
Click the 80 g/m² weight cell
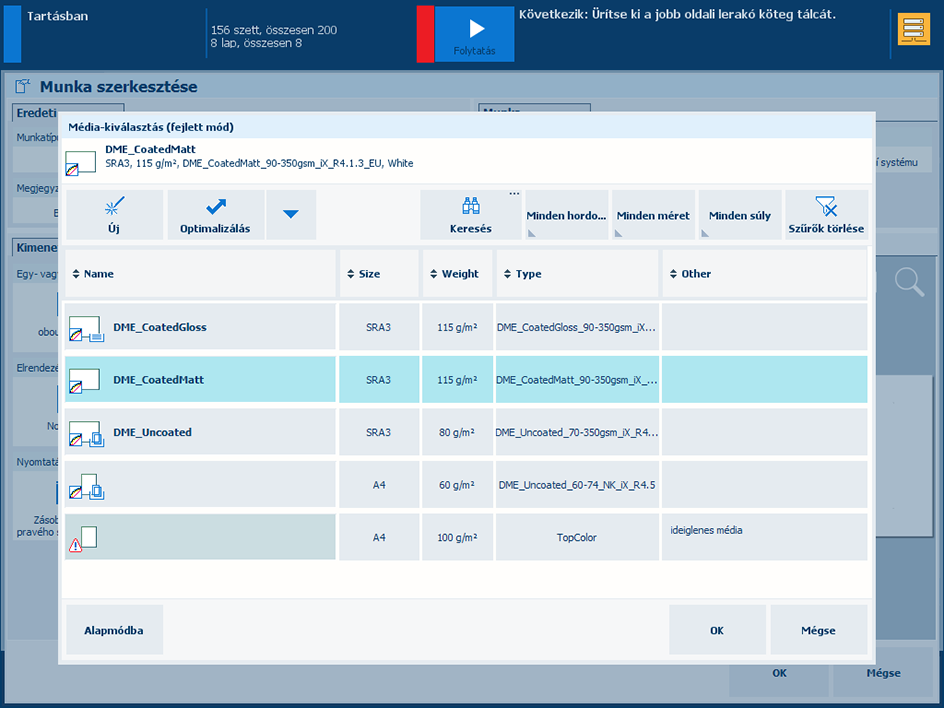click(458, 432)
